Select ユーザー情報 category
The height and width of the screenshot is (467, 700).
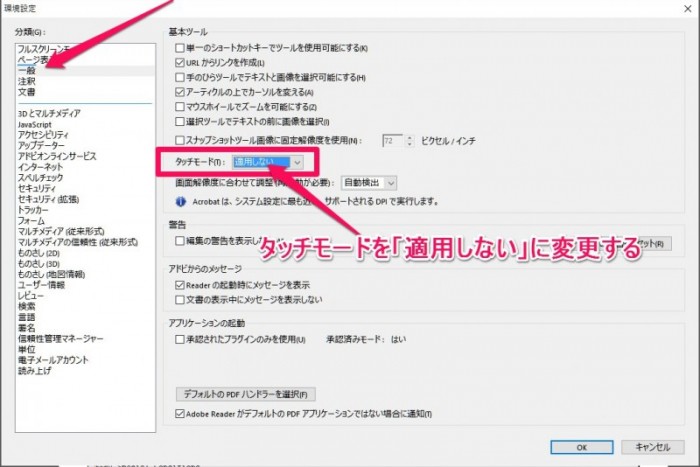coord(42,285)
